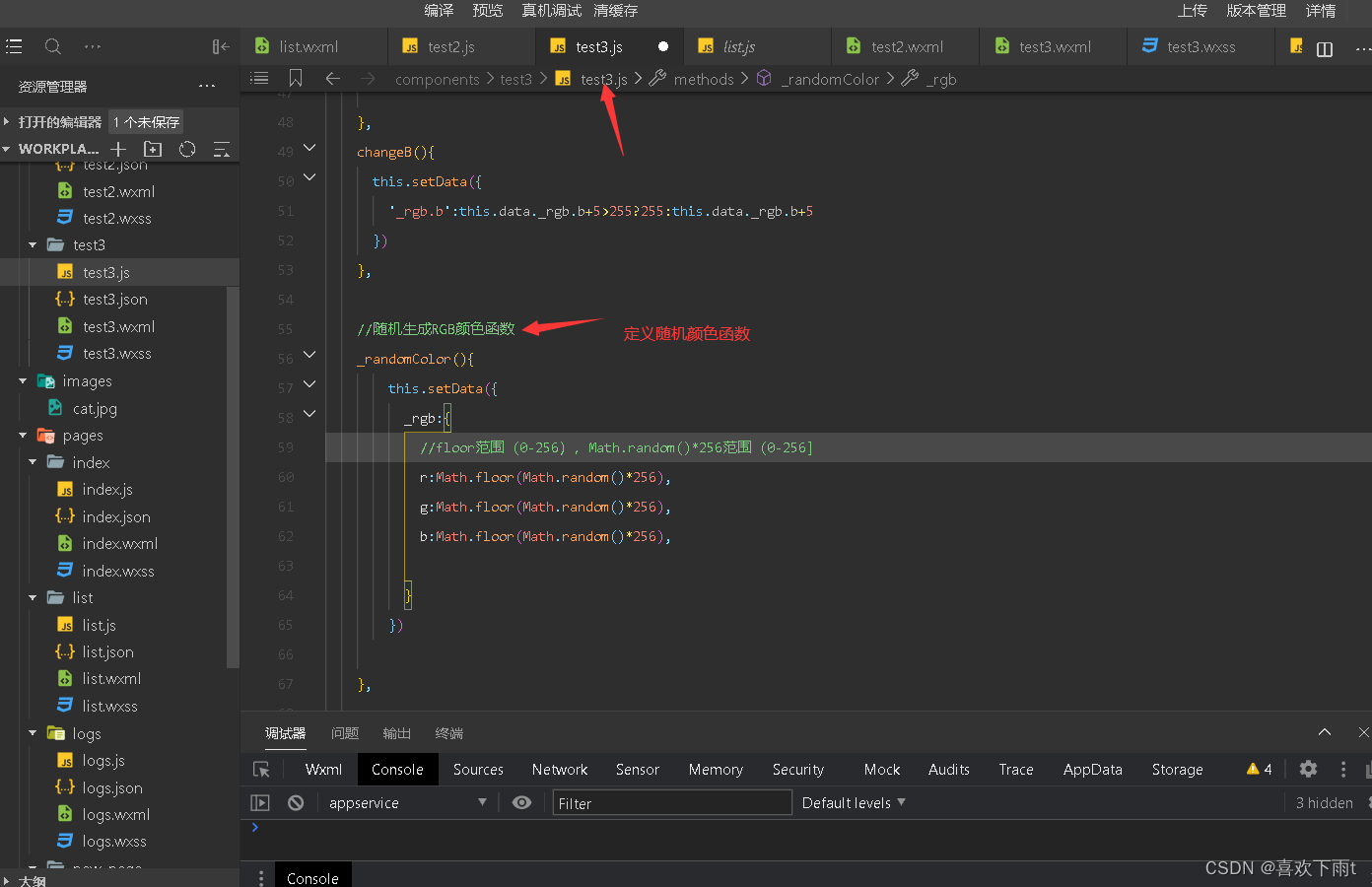1372x887 pixels.
Task: Fold the code at line 49
Action: [309, 148]
